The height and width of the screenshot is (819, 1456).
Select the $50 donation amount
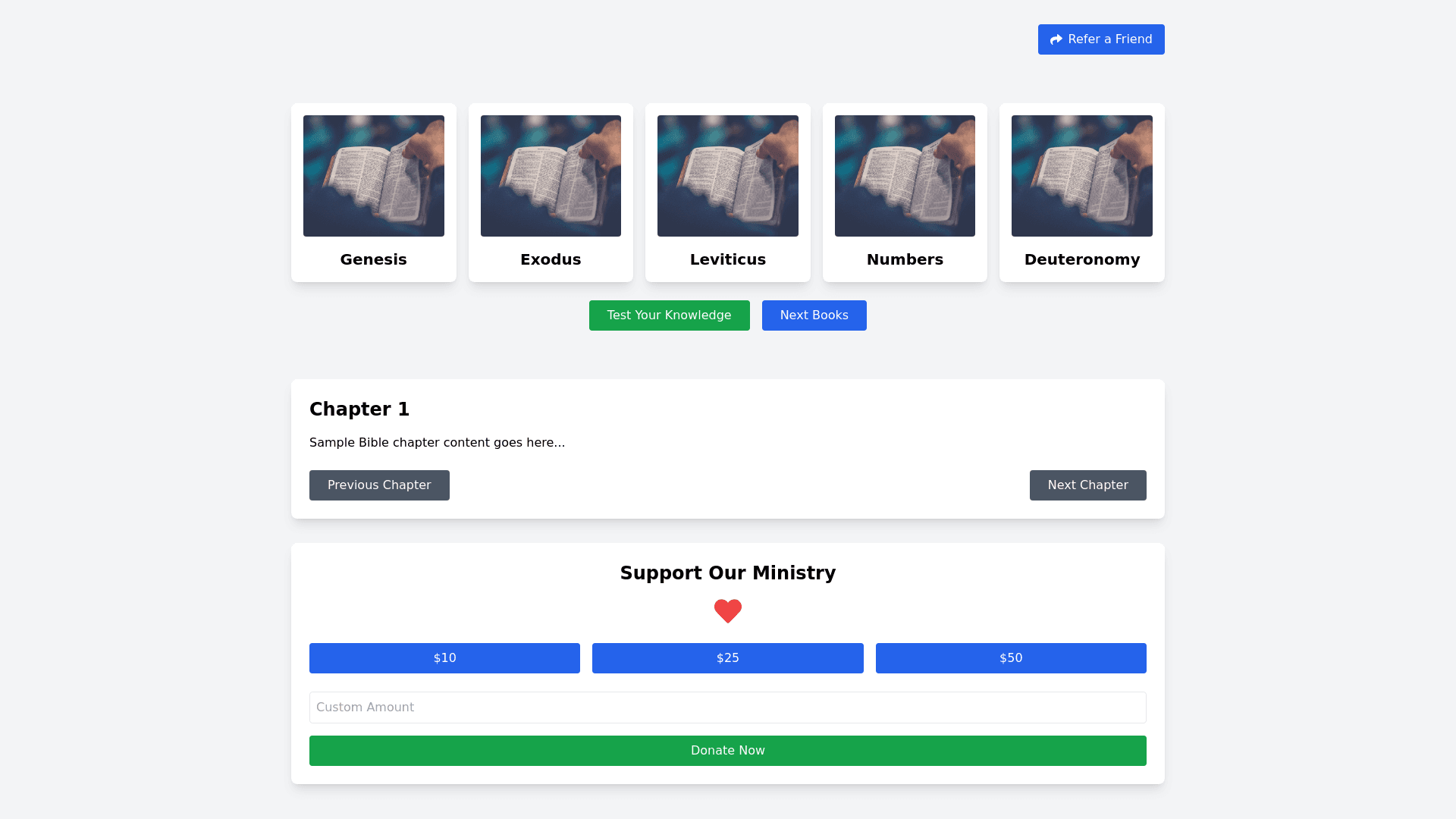coord(1011,657)
